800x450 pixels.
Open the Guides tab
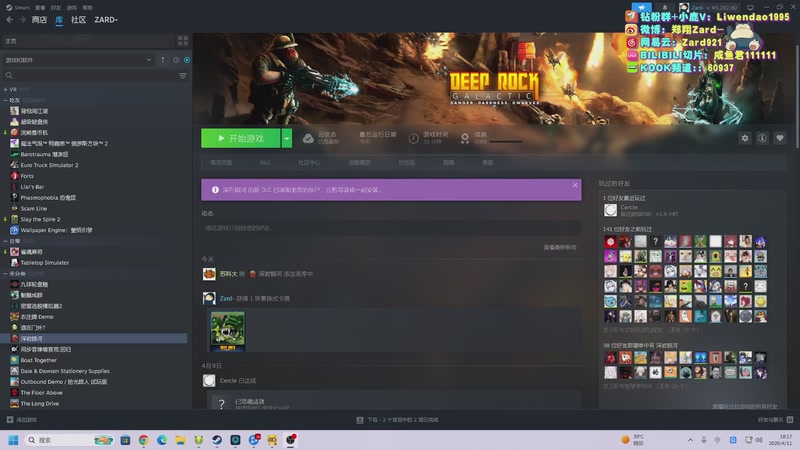[x=448, y=162]
